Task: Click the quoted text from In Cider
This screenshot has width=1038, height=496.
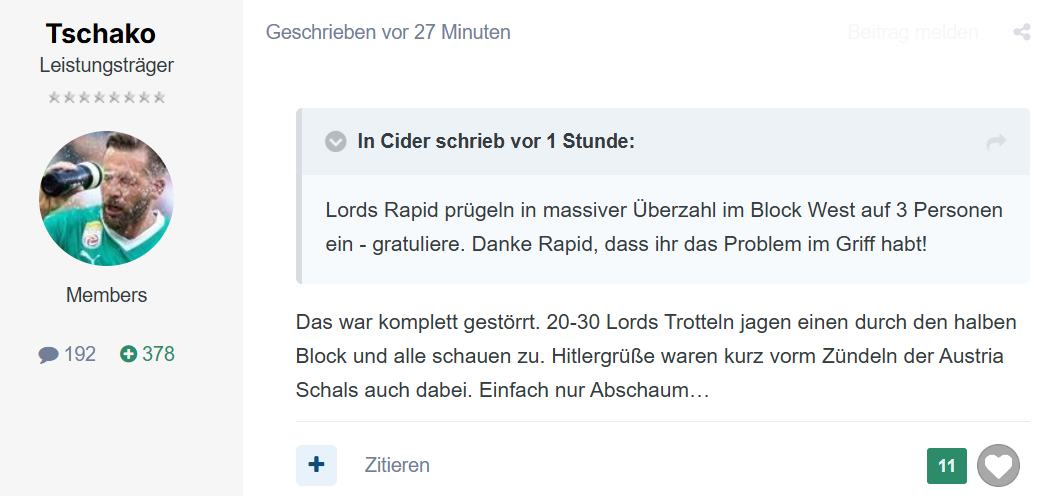Action: click(664, 227)
